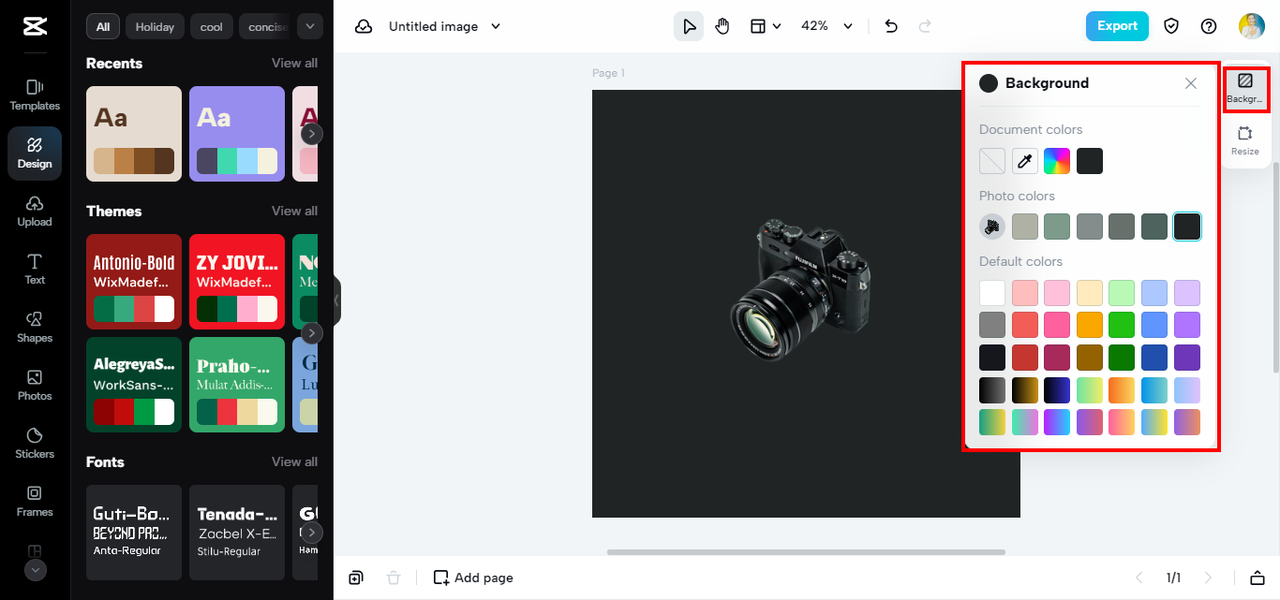Open the Shapes sidebar panel
1280x600 pixels.
pyautogui.click(x=35, y=327)
